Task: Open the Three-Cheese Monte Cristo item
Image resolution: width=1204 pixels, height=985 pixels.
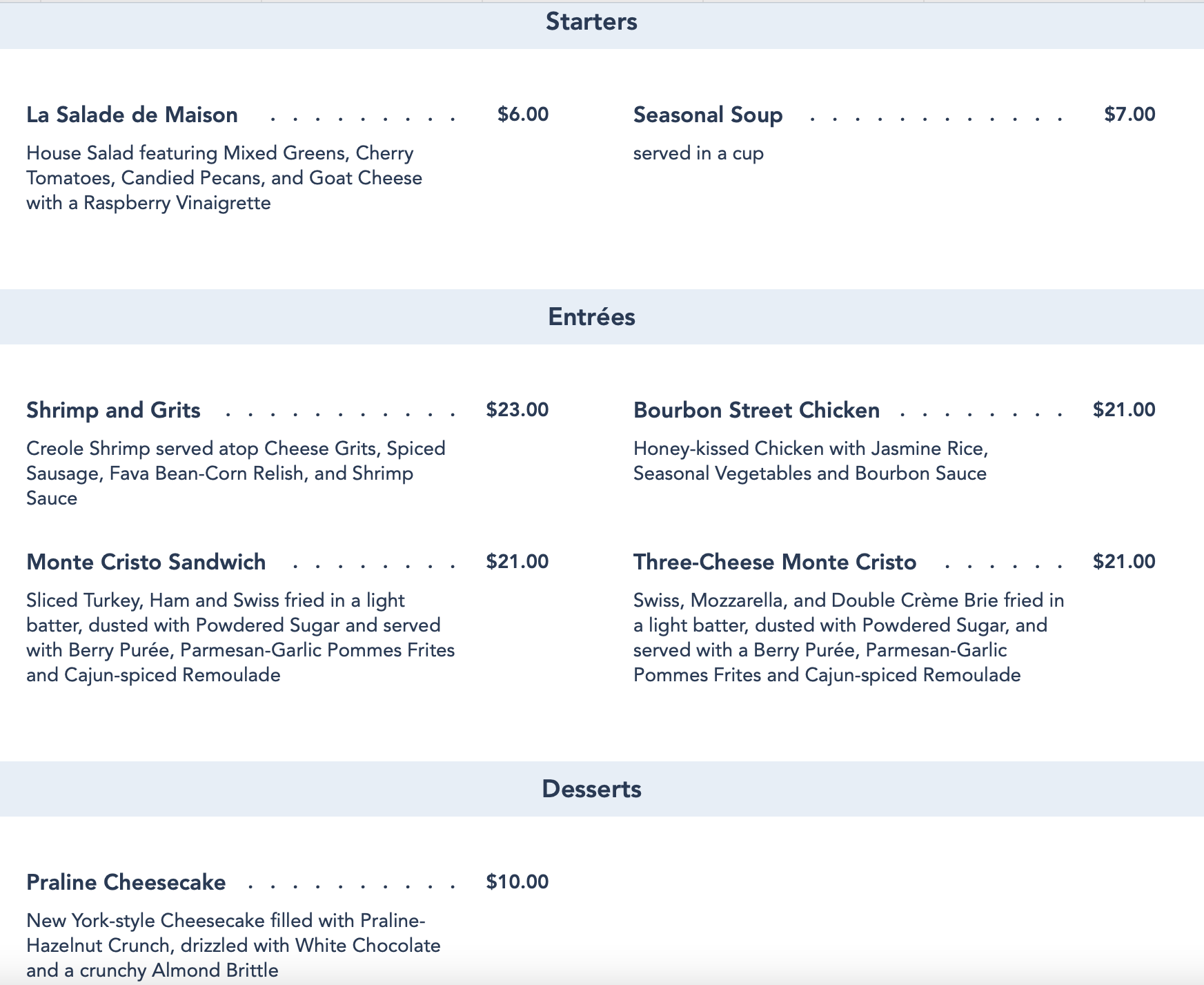Action: [x=774, y=562]
